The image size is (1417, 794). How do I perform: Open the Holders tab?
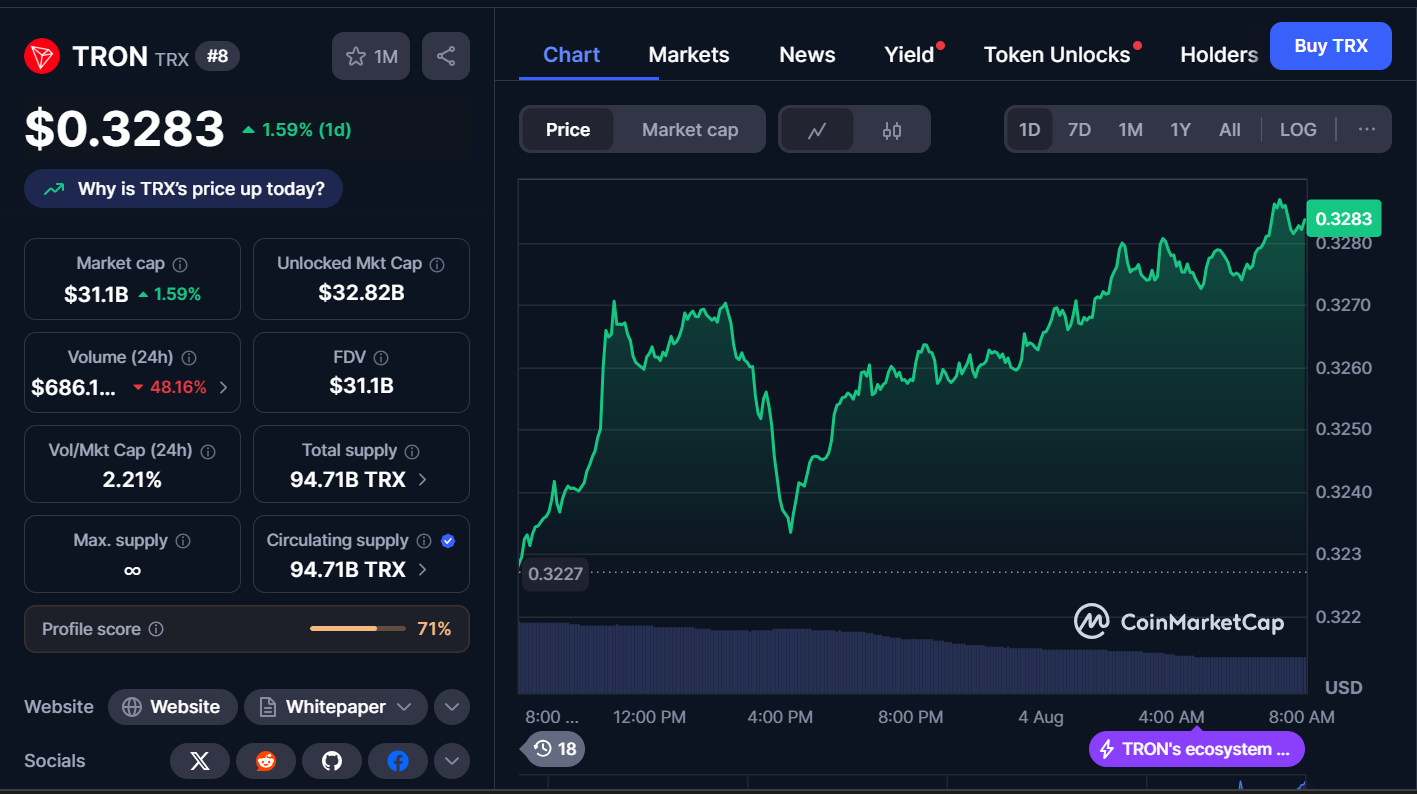point(1219,55)
